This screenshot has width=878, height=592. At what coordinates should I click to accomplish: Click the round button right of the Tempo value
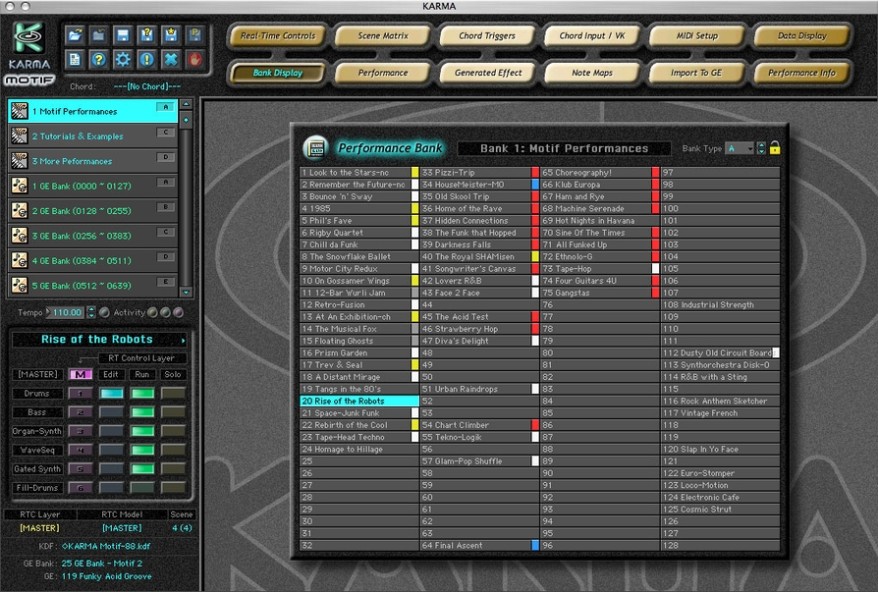pos(104,313)
